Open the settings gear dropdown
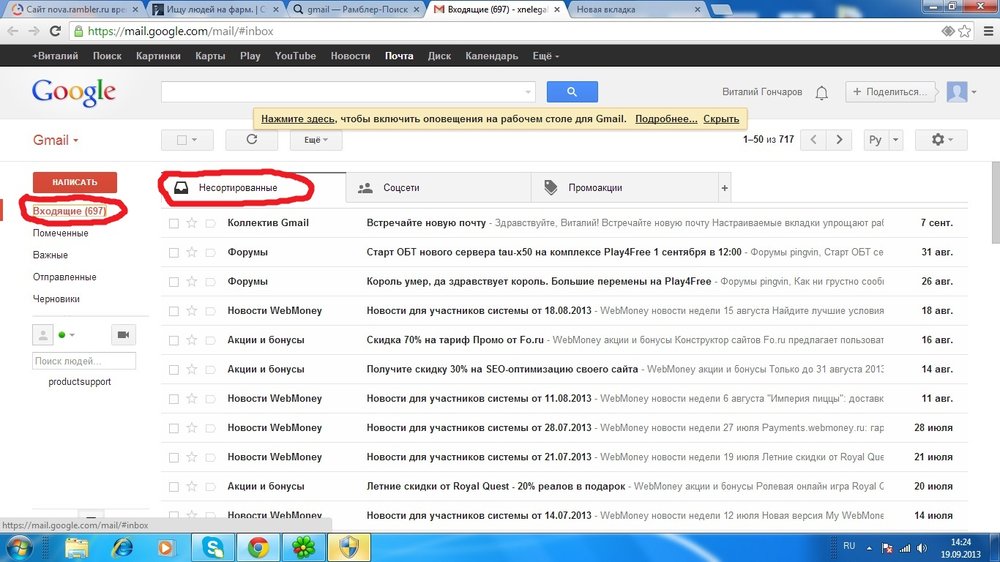The width and height of the screenshot is (1000, 562). (x=942, y=140)
